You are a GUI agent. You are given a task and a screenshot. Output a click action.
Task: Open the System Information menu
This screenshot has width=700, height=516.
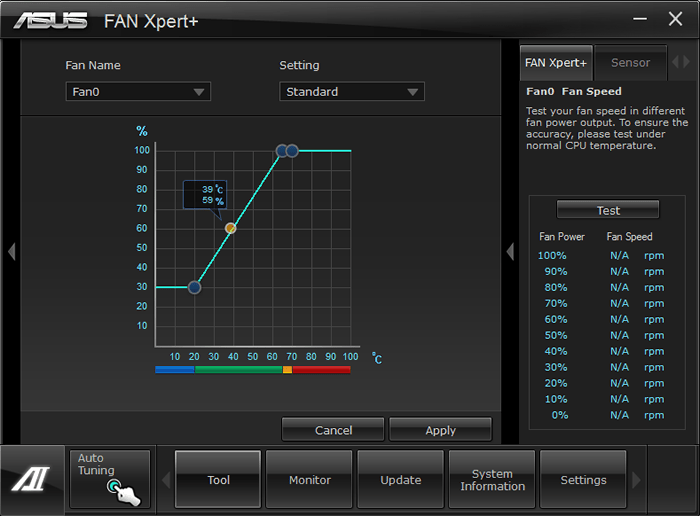point(492,479)
